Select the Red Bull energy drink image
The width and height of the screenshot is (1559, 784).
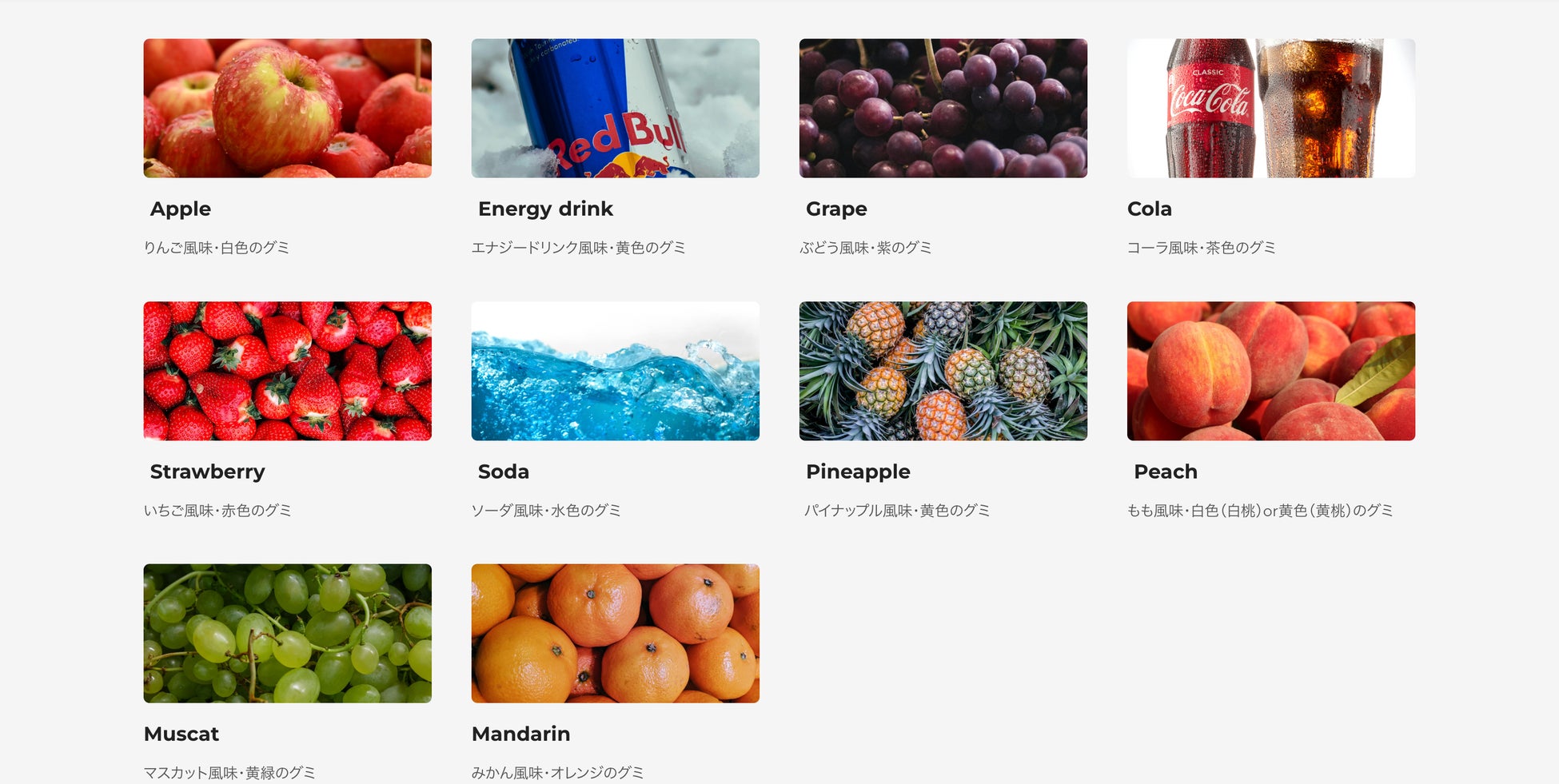pos(615,108)
